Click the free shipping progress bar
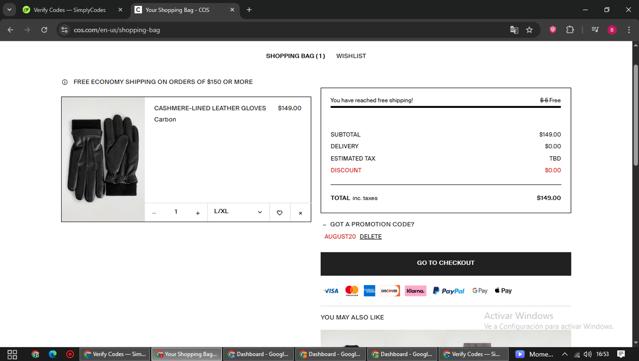This screenshot has height=361, width=639. [445, 107]
